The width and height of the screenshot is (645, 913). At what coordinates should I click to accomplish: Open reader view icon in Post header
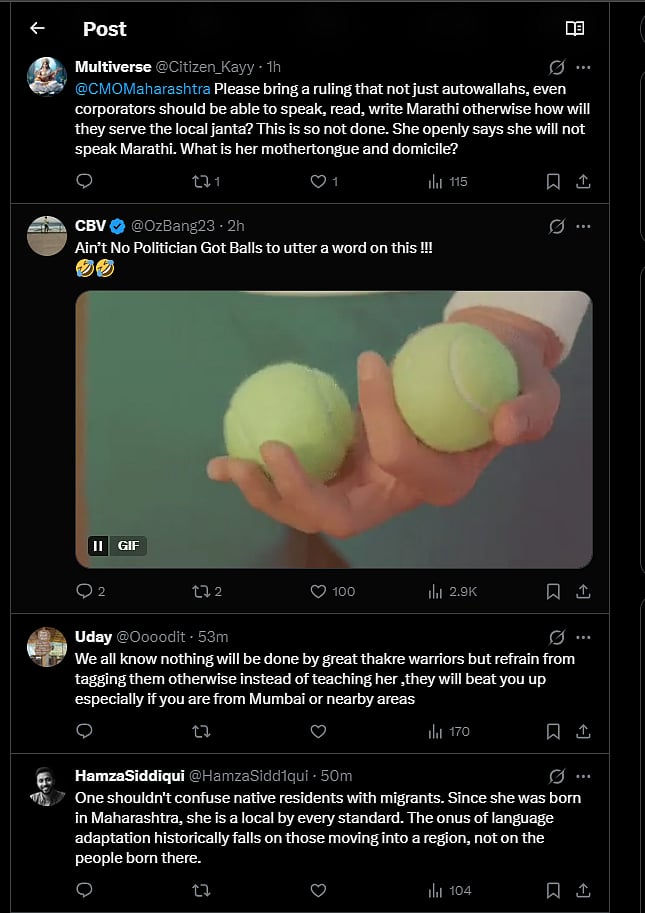tap(574, 28)
